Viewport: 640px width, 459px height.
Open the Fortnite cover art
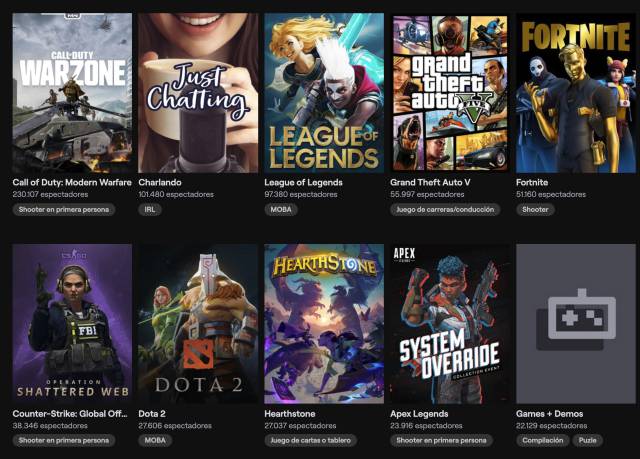576,93
